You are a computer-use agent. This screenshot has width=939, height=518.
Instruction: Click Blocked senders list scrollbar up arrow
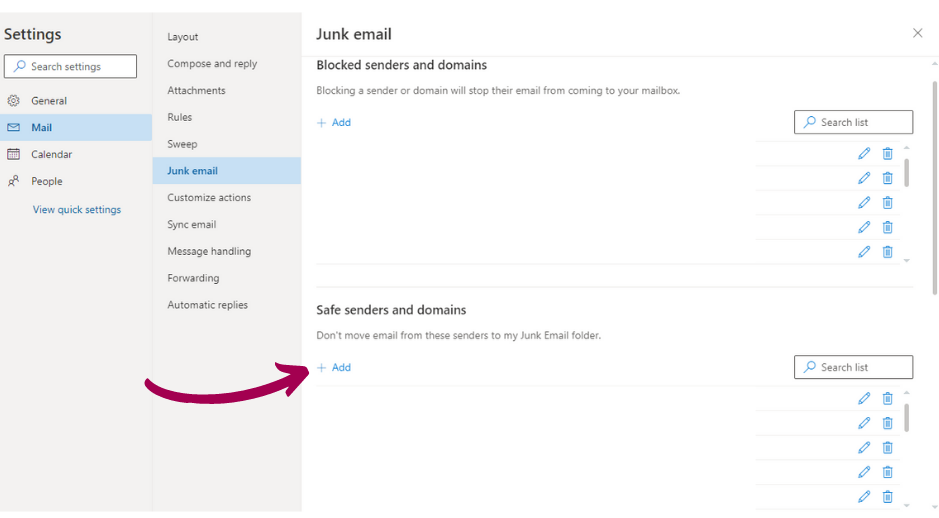pos(907,147)
